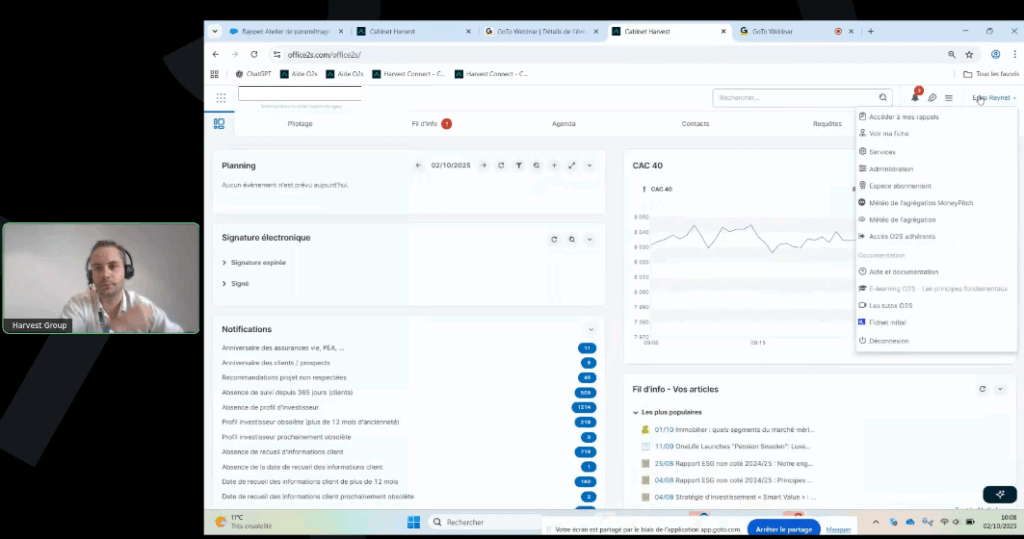Switch to the Agenda tab
This screenshot has height=539, width=1024.
(x=563, y=124)
